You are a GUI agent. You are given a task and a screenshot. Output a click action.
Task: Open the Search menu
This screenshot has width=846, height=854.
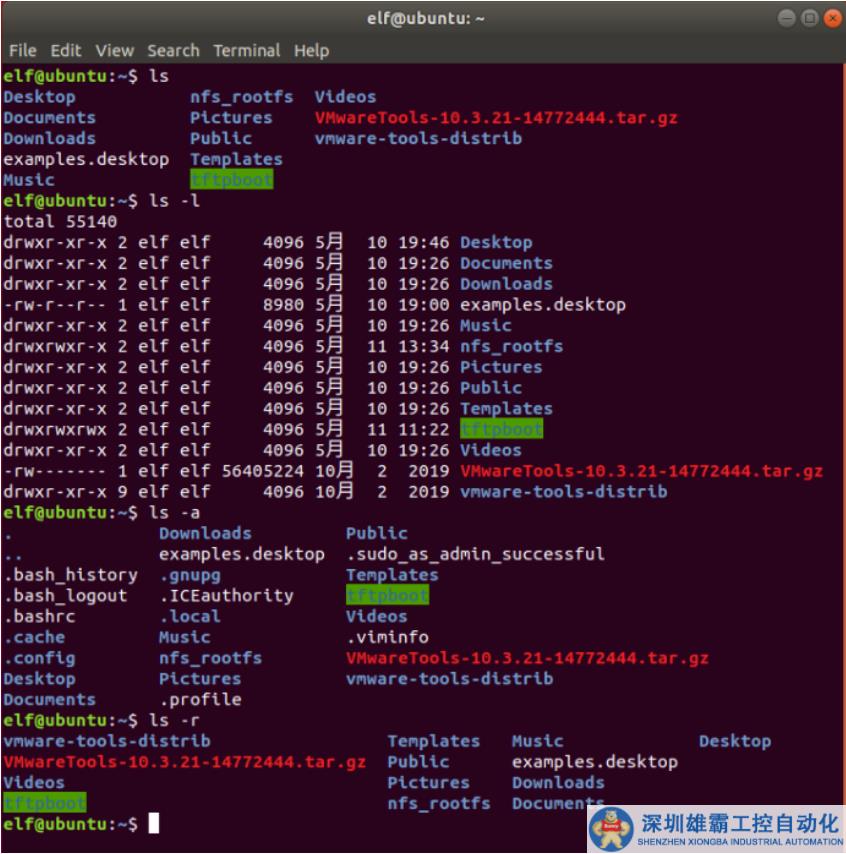coord(173,50)
